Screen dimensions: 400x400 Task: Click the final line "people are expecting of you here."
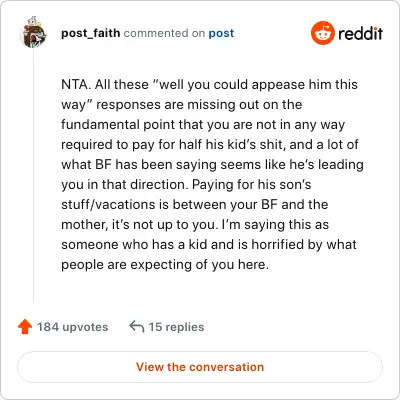(x=165, y=265)
